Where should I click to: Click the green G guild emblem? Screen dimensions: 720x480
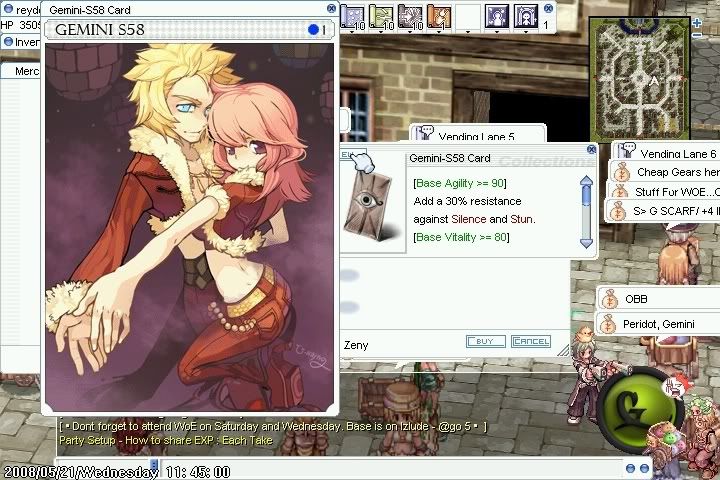[x=636, y=409]
